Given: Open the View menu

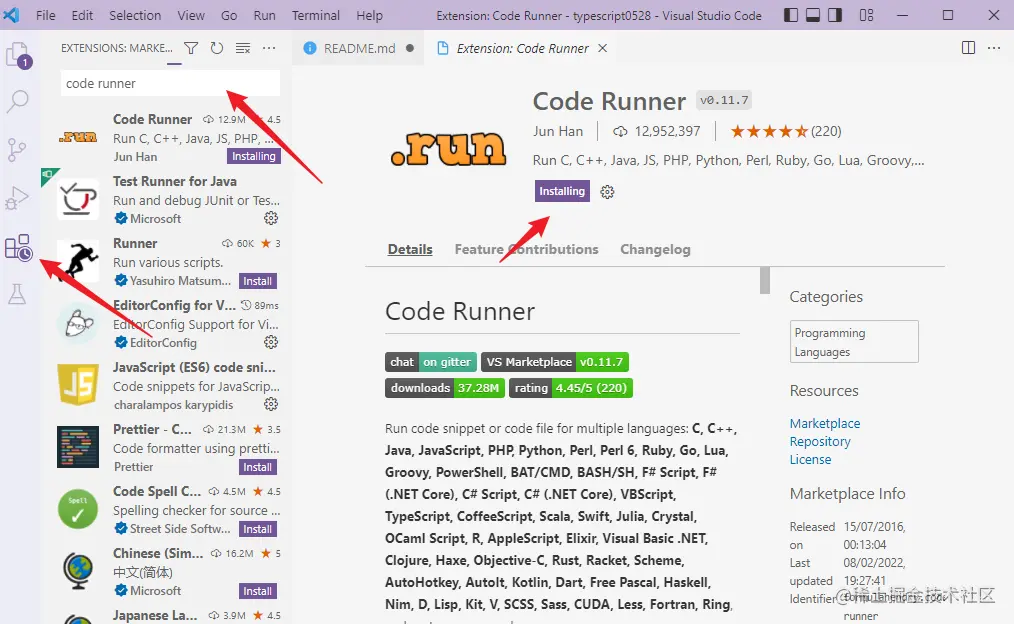Looking at the screenshot, I should tap(191, 15).
